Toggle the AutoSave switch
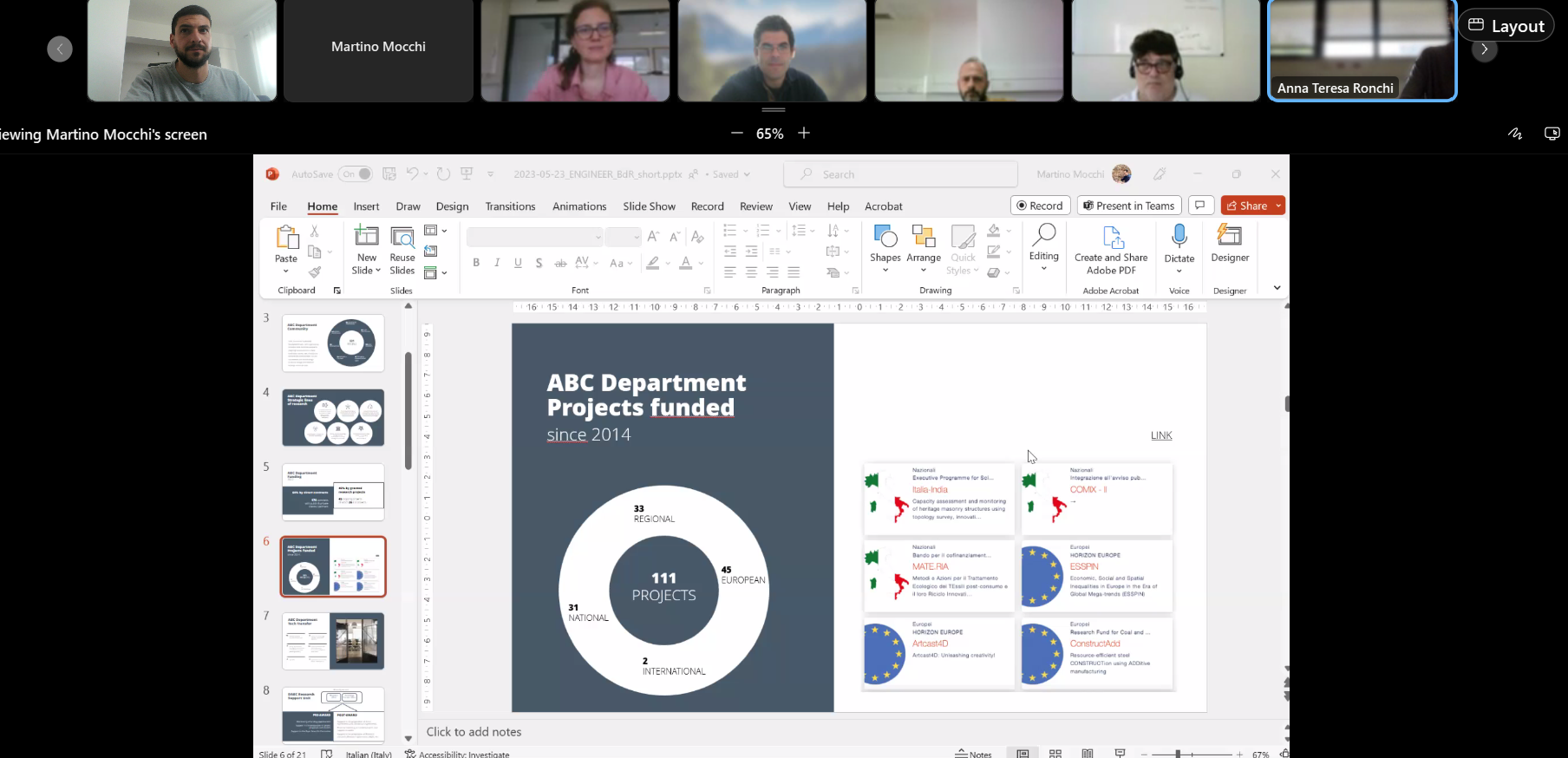Screen dimensions: 1568x758 [x=356, y=174]
